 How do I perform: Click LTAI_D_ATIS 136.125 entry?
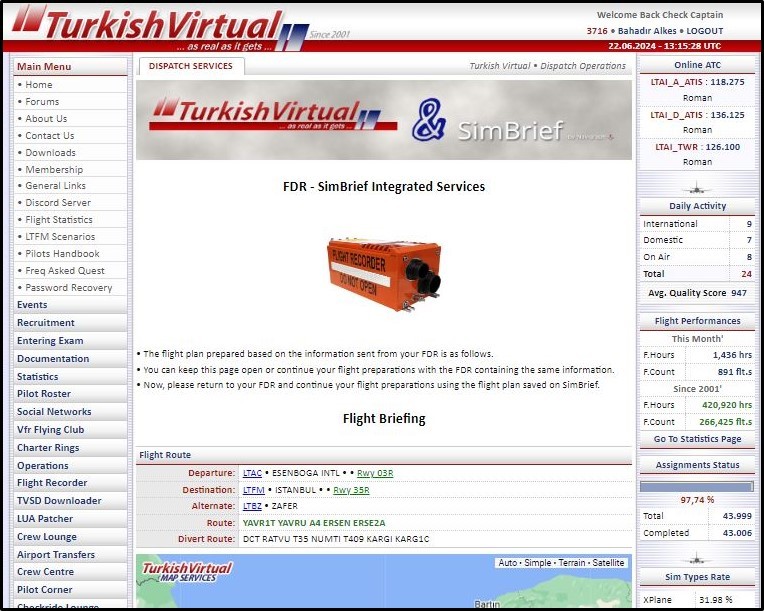click(697, 115)
